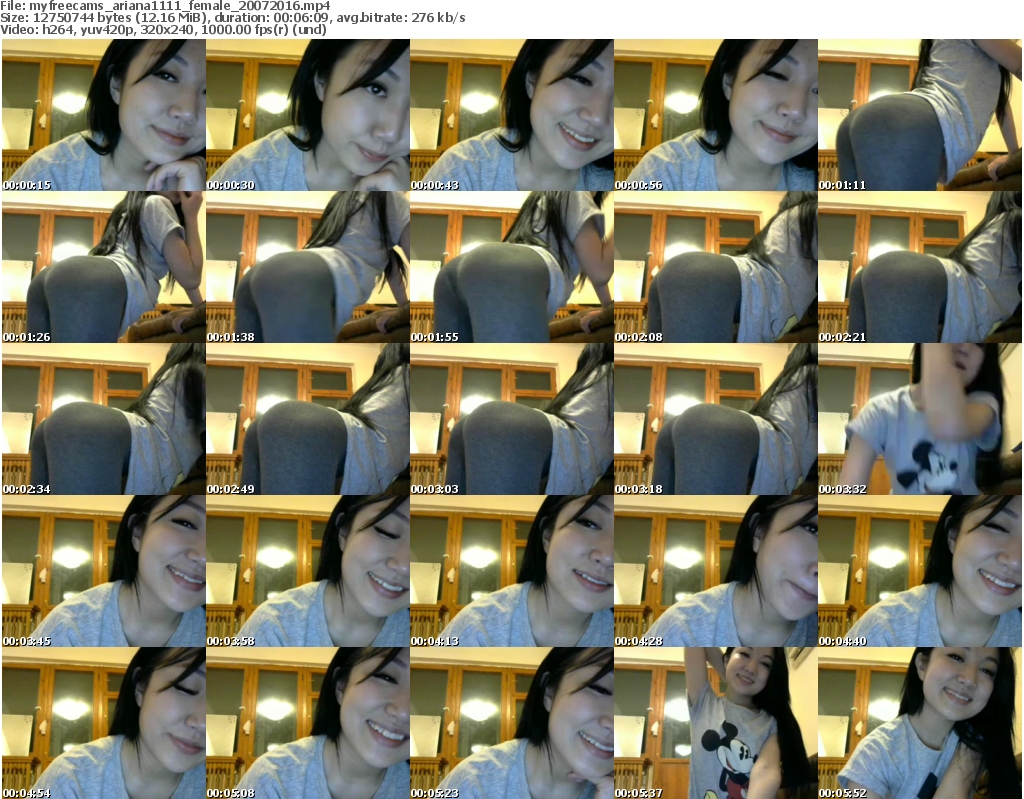Select the frame stamped 00:05:08

click(x=308, y=723)
